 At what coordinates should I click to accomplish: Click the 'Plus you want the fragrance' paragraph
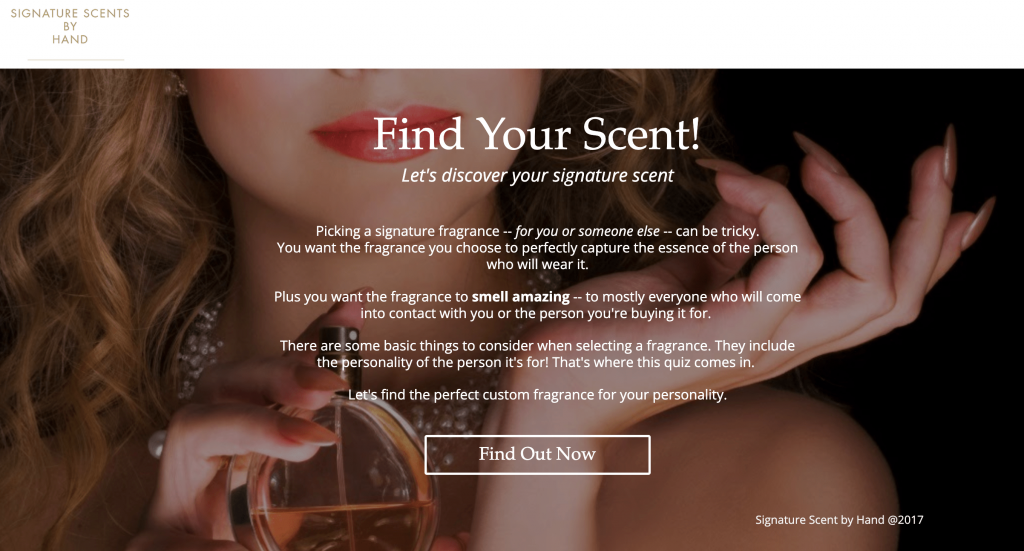pos(537,305)
